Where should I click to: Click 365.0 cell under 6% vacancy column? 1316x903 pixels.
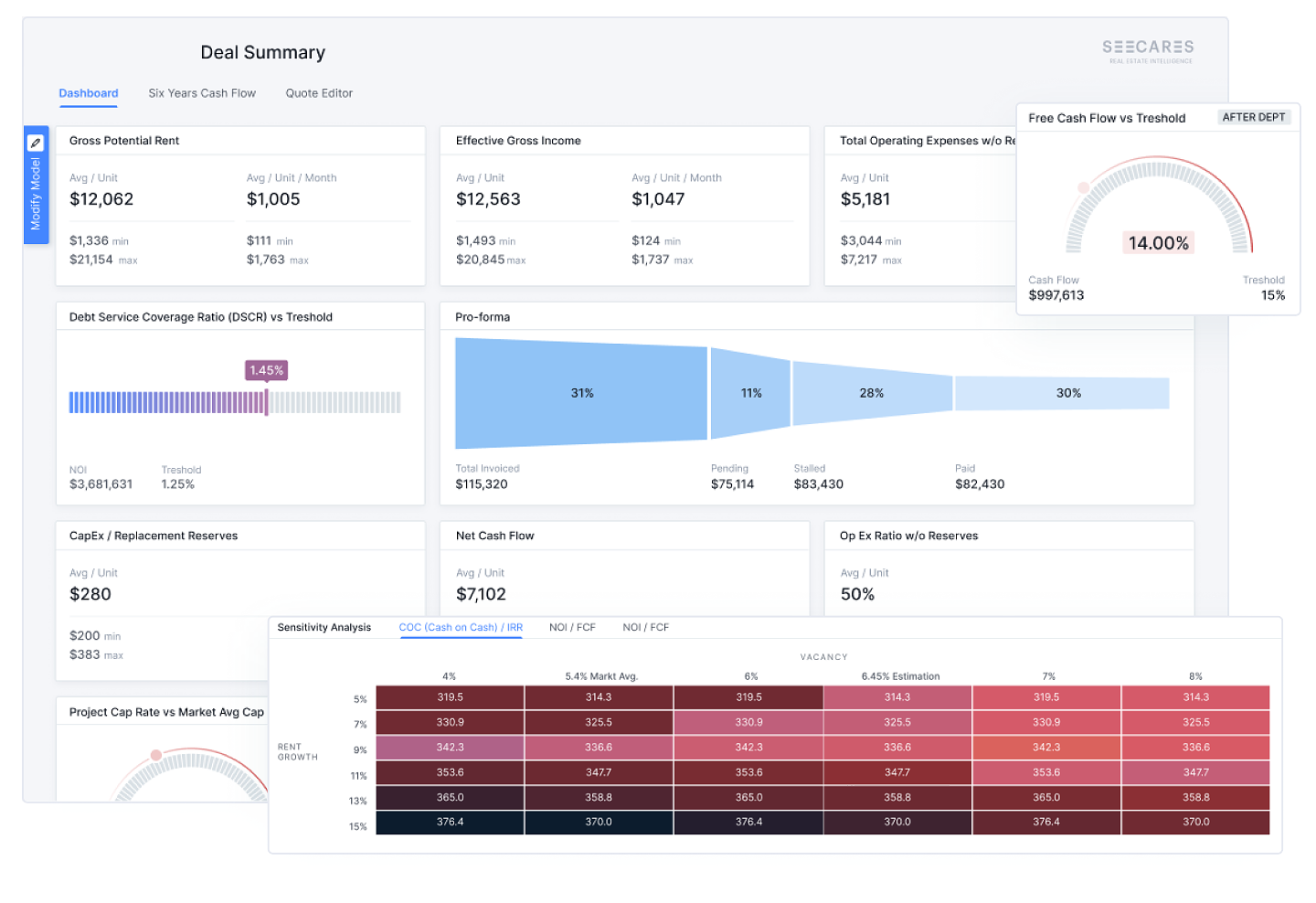[x=748, y=798]
